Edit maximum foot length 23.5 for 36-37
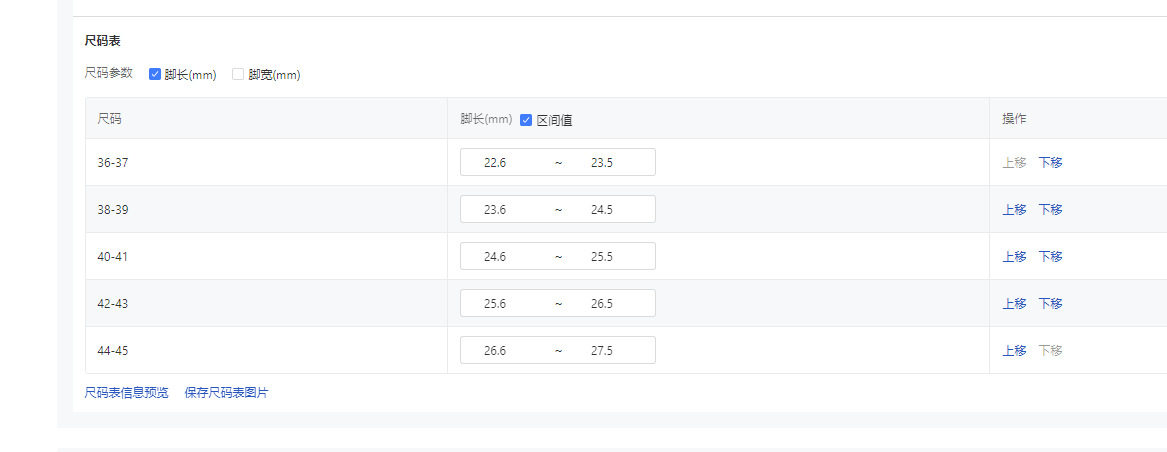Screen dimensions: 1167x452 (x=602, y=162)
